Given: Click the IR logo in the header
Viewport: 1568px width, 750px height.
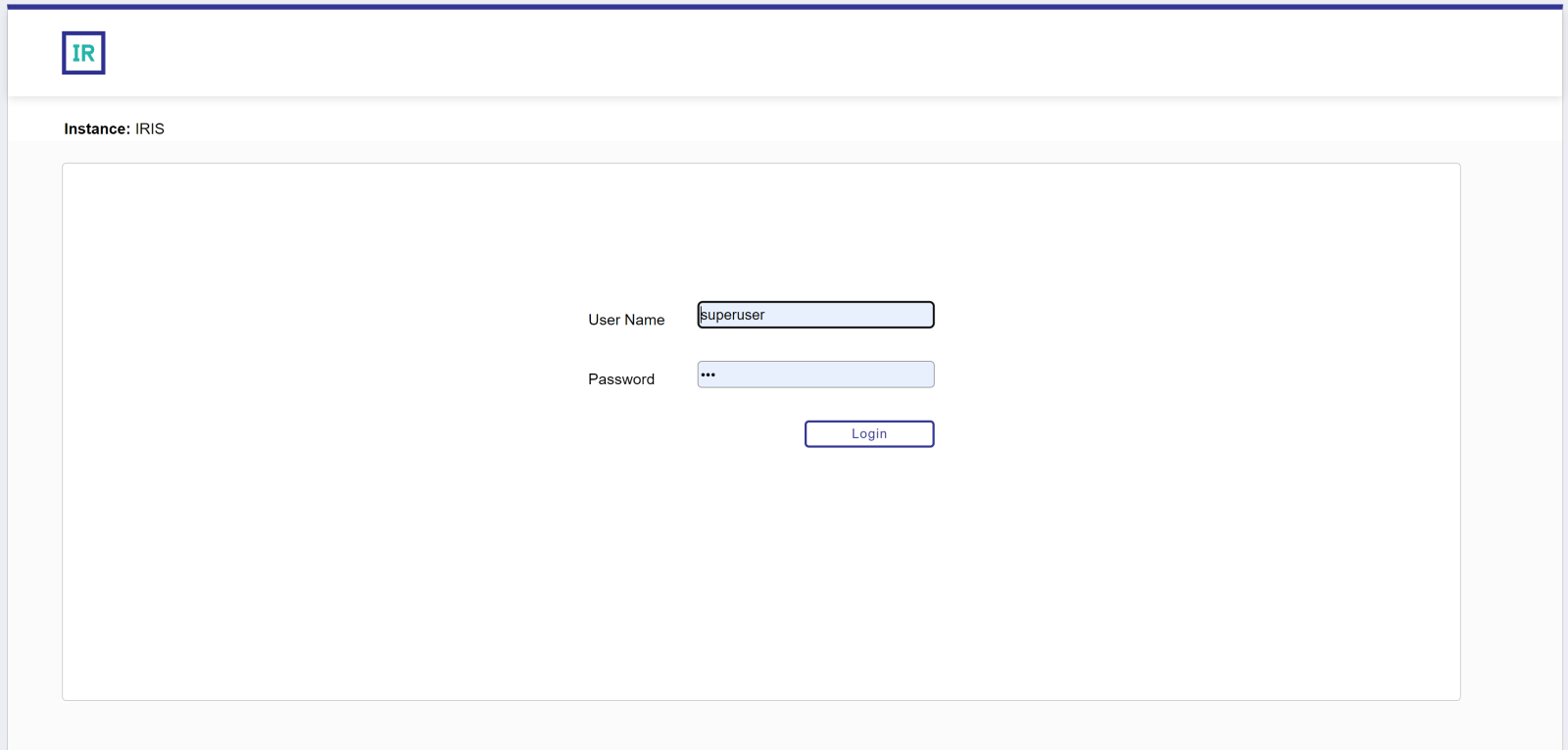Looking at the screenshot, I should pyautogui.click(x=83, y=53).
